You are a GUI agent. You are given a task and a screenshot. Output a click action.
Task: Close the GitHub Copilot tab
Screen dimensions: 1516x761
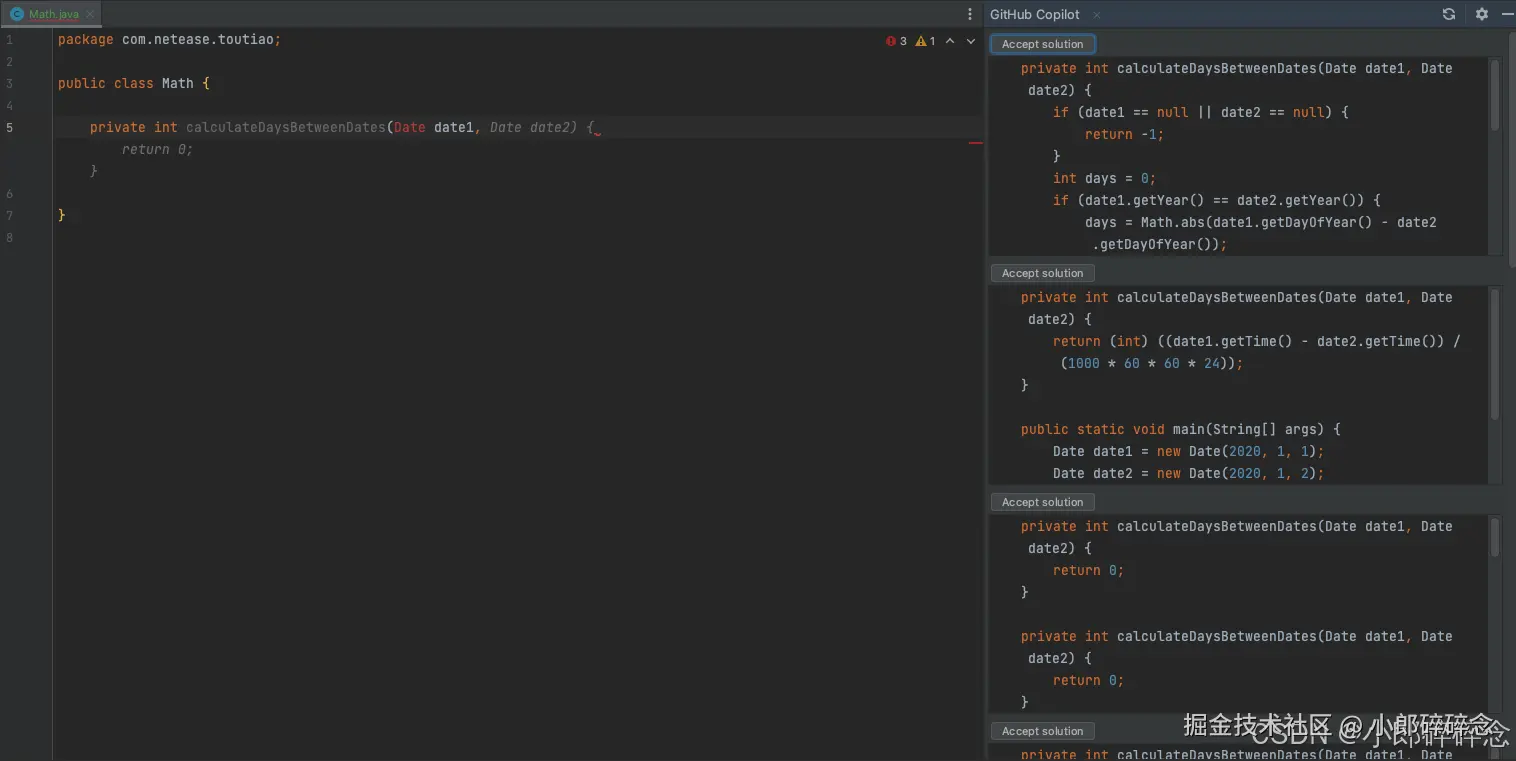pyautogui.click(x=1096, y=14)
